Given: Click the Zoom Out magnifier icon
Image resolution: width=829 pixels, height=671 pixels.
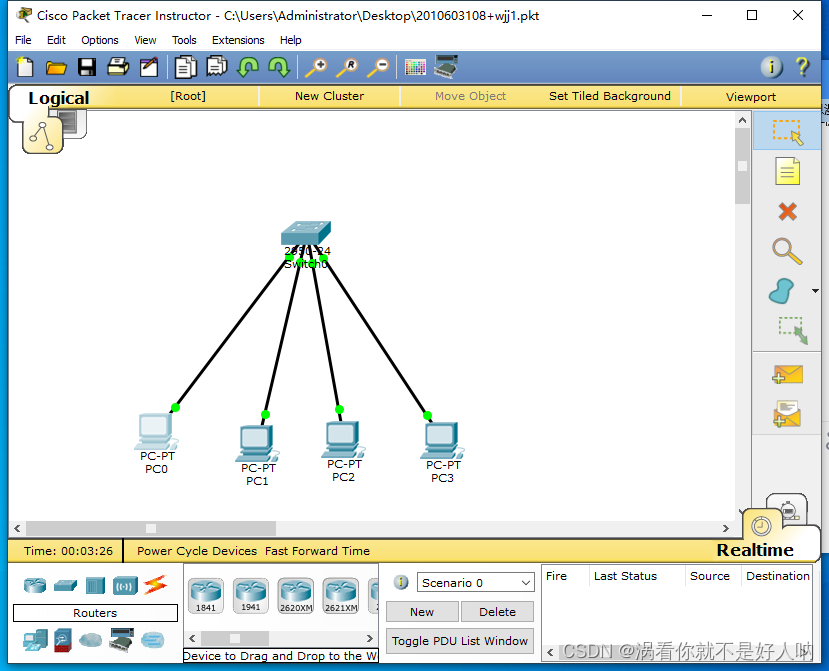Looking at the screenshot, I should point(379,68).
